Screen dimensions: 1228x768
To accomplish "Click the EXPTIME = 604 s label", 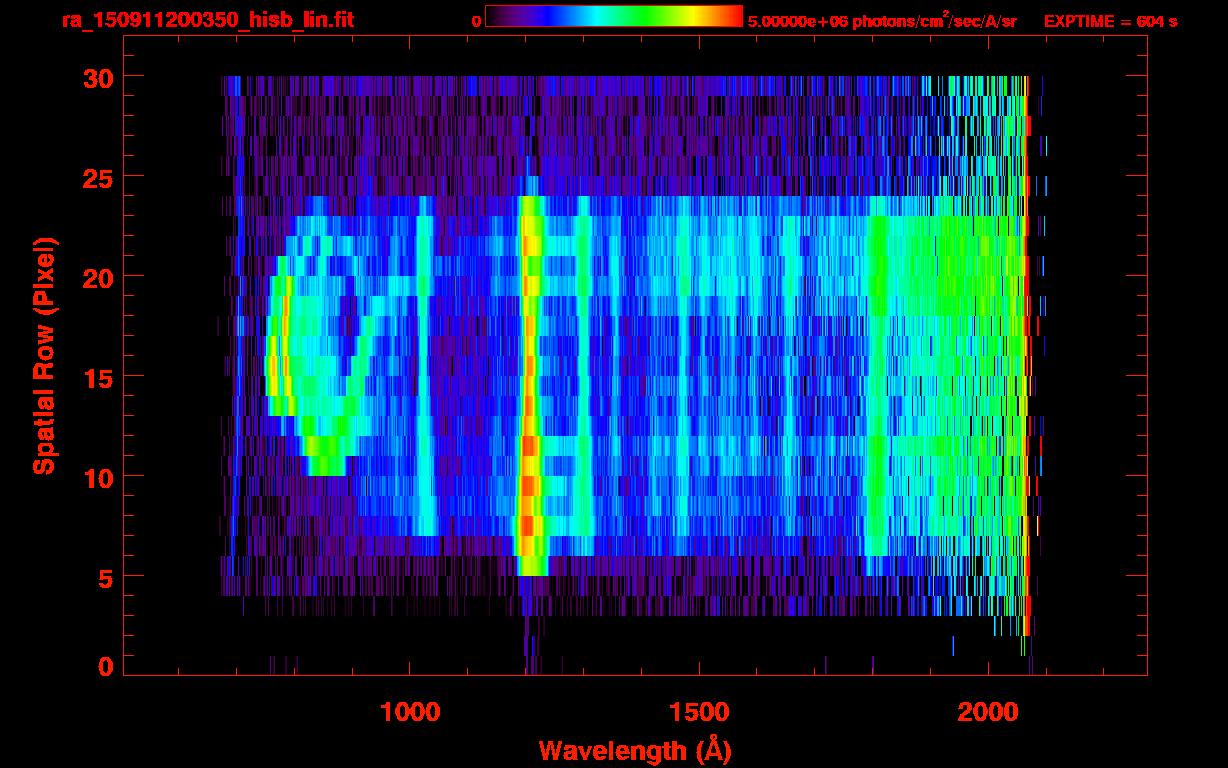I will coord(1110,21).
